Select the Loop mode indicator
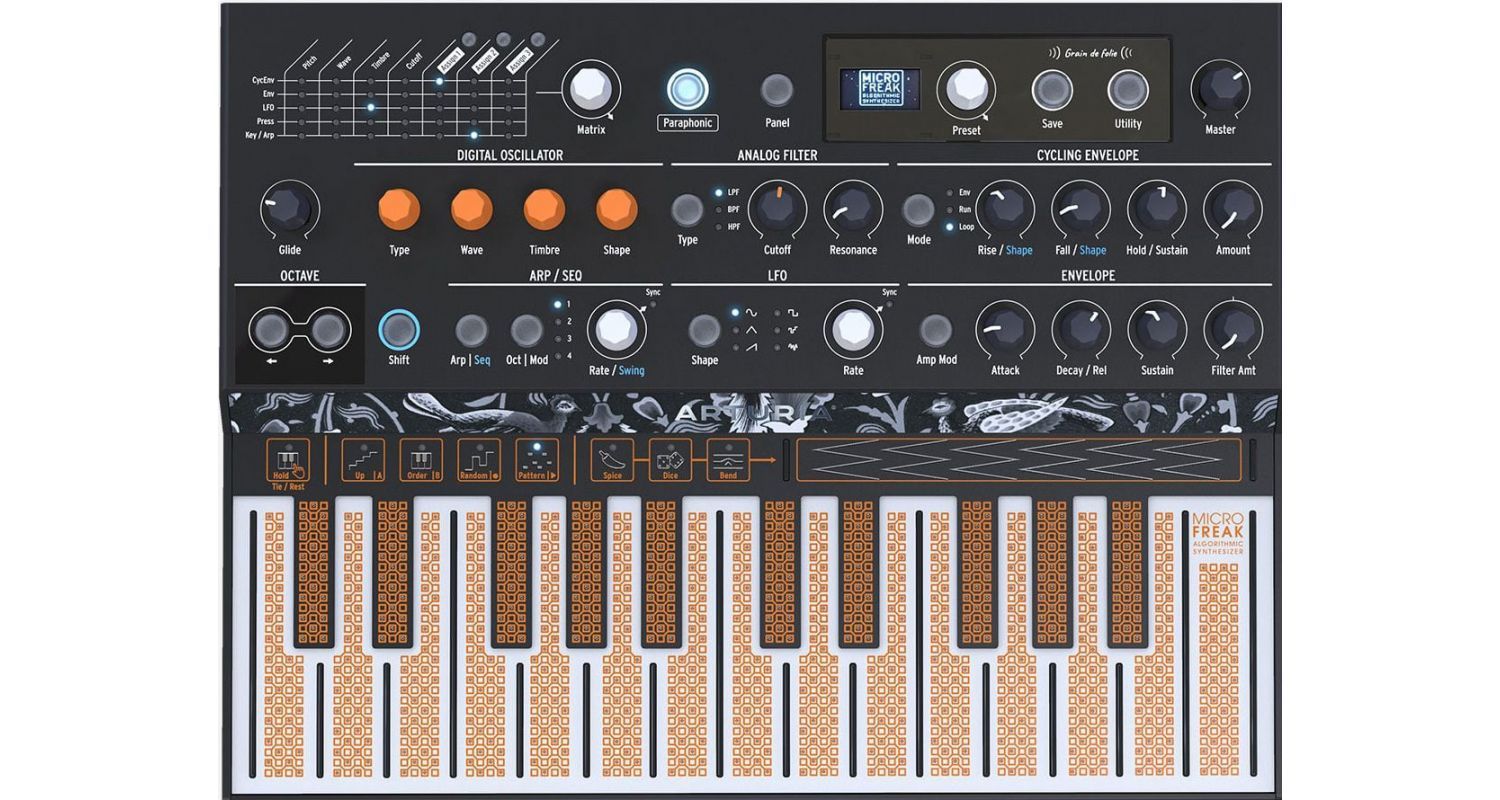This screenshot has height=800, width=1500. click(x=950, y=227)
